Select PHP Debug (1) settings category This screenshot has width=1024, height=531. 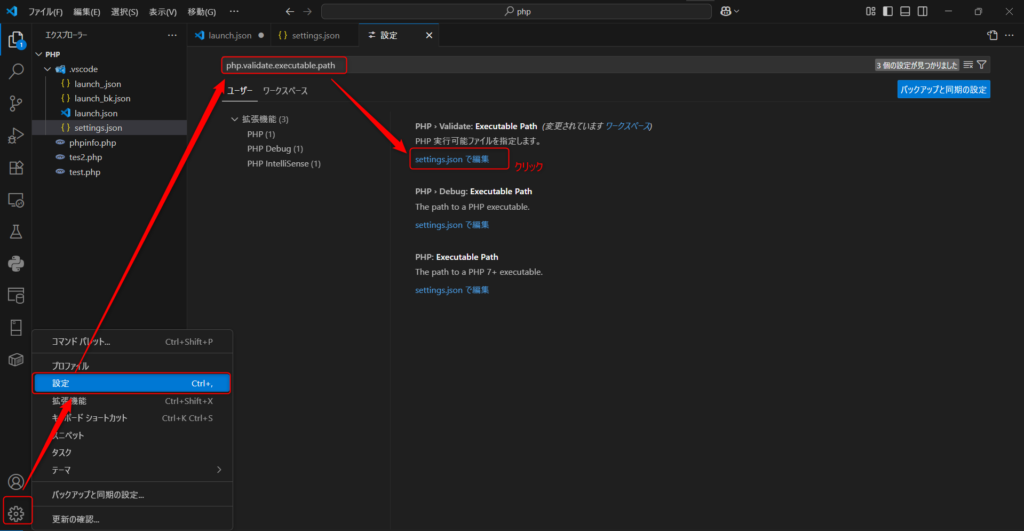[275, 149]
